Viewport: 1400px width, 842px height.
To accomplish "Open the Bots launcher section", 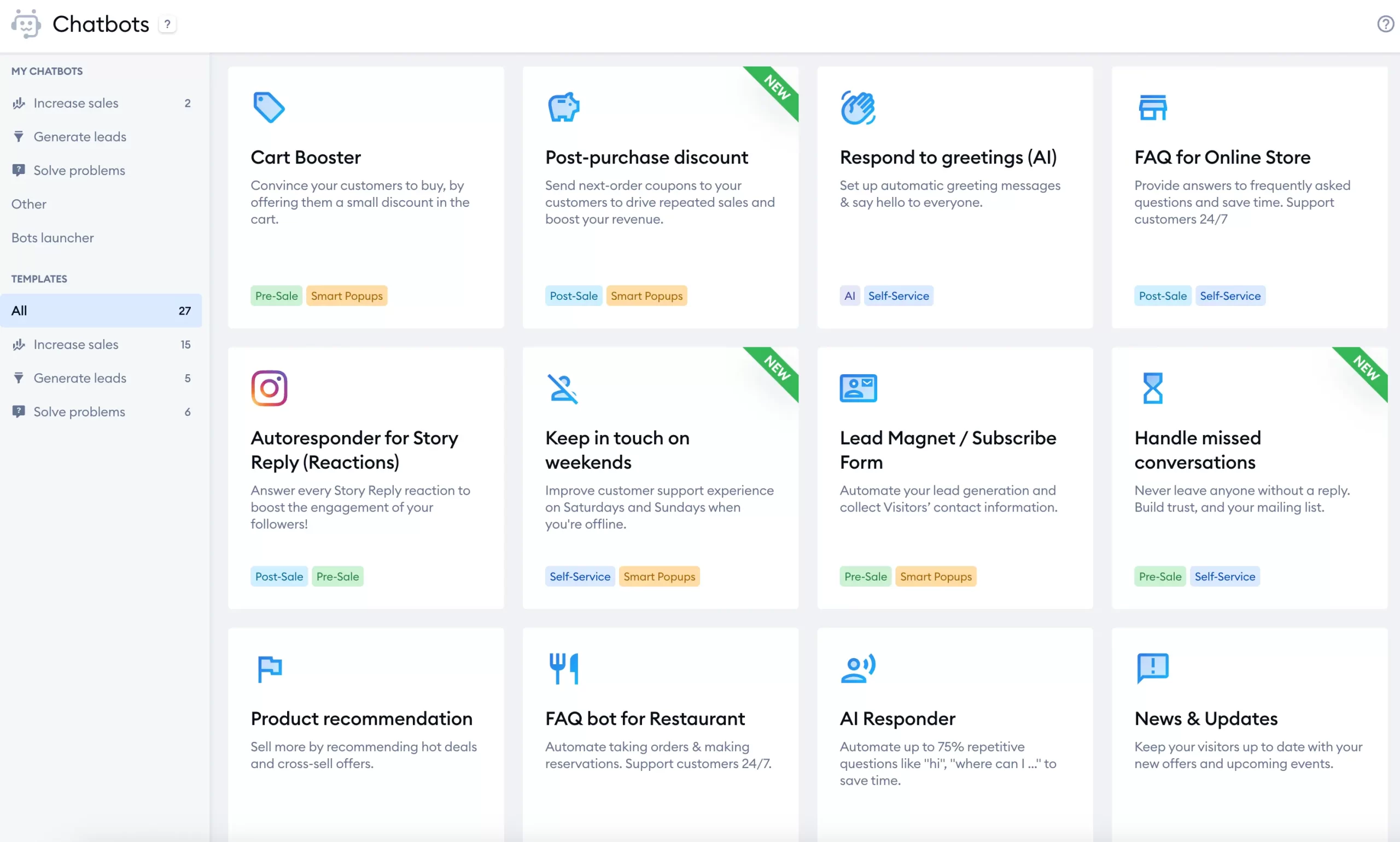I will 52,238.
